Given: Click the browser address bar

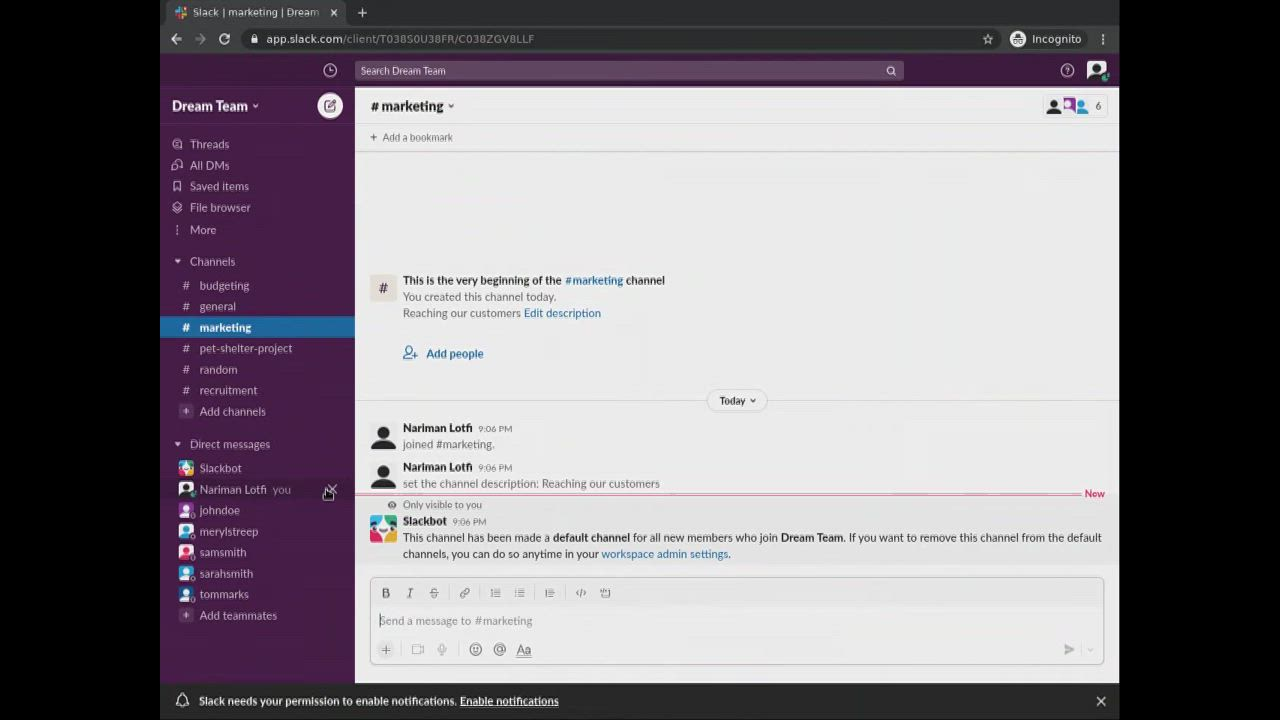Looking at the screenshot, I should [608, 39].
